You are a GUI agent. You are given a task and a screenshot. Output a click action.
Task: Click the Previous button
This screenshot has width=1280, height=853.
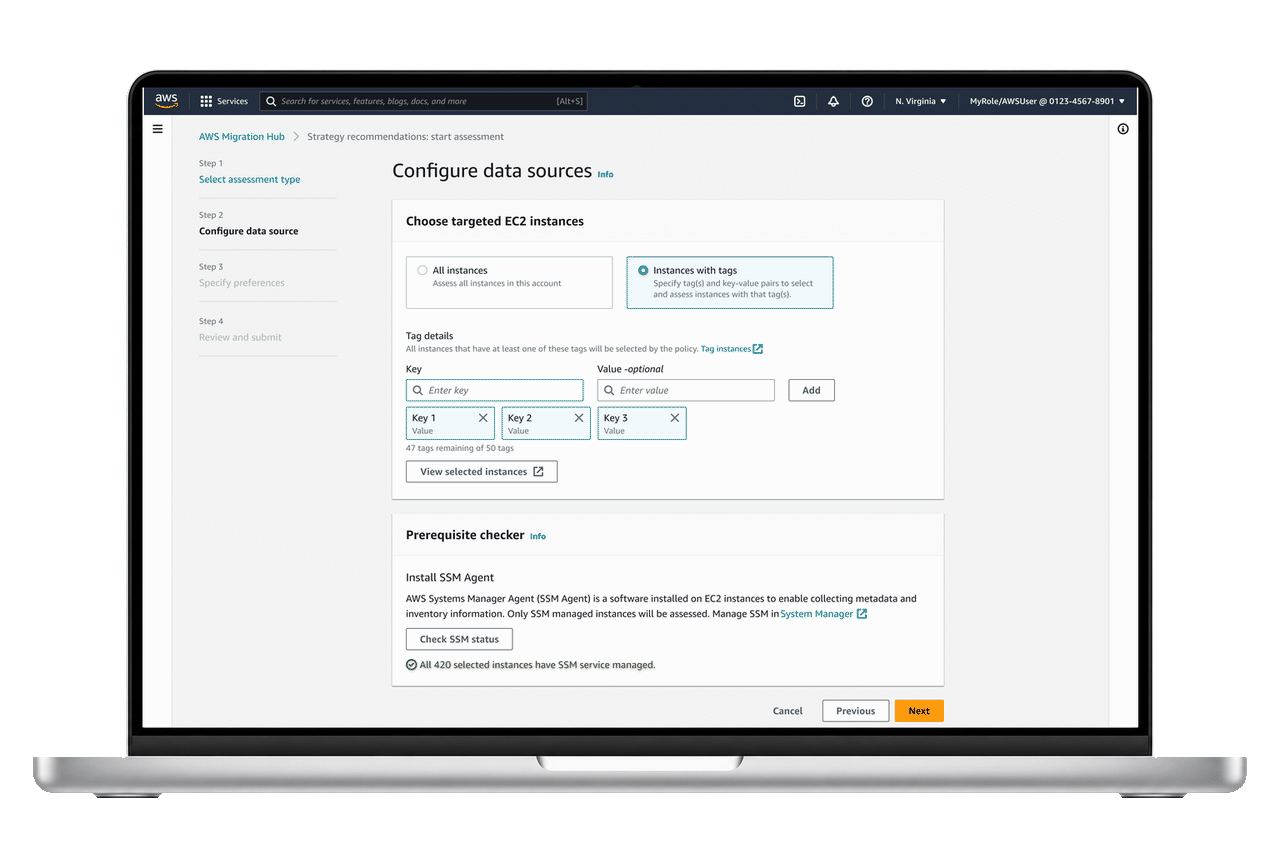pyautogui.click(x=855, y=711)
